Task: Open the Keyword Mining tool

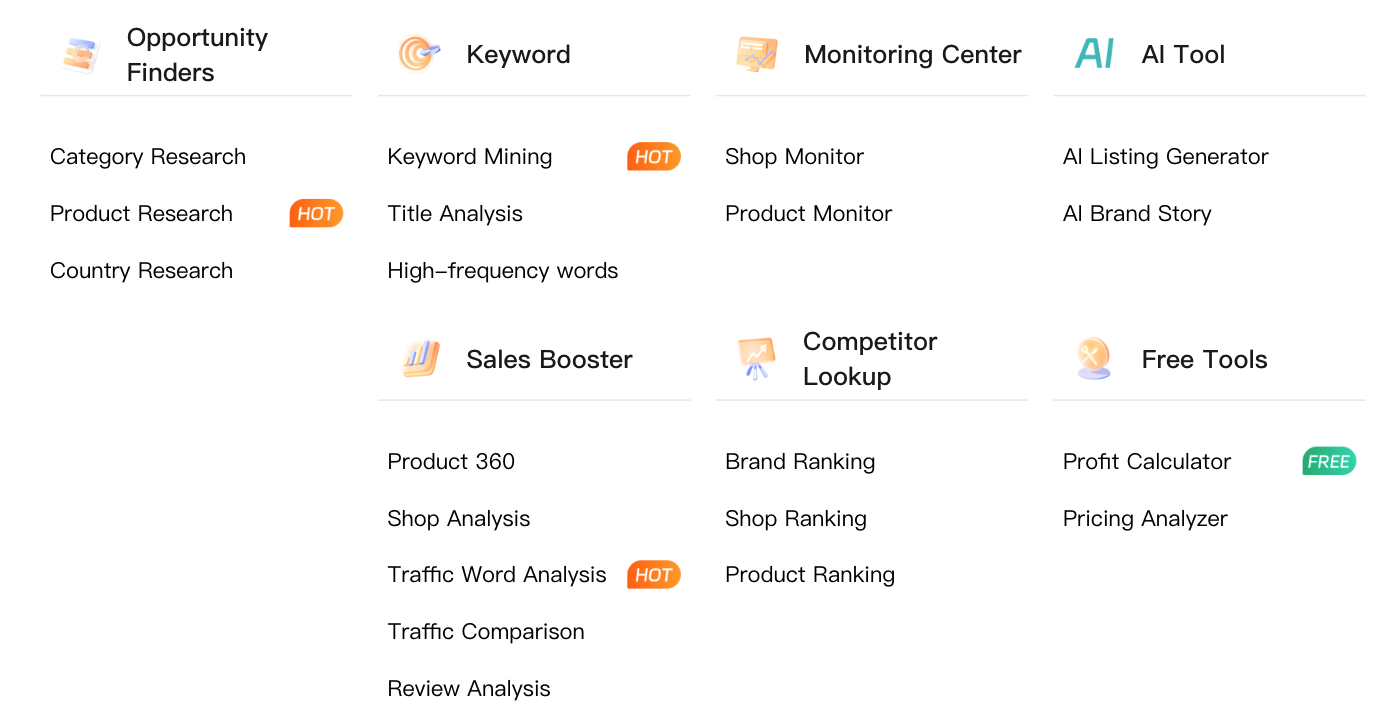Action: tap(470, 157)
